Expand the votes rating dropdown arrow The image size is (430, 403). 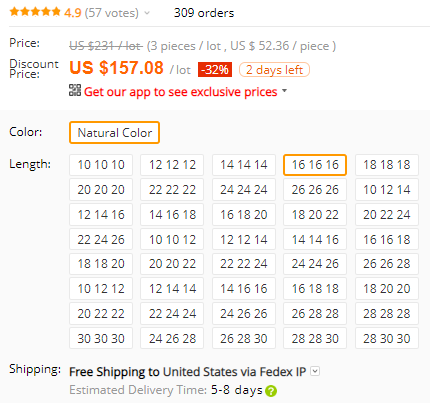tap(147, 13)
